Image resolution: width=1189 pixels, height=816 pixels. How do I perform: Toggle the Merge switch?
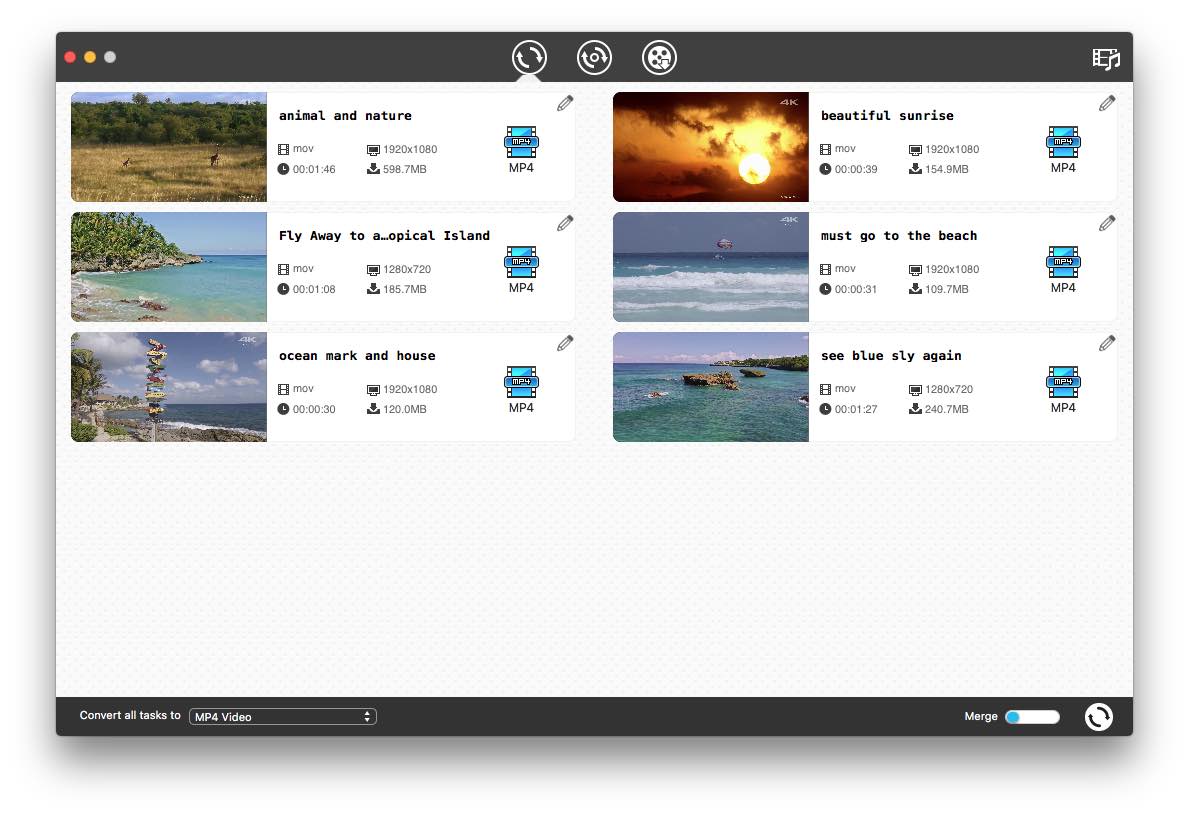click(1032, 717)
